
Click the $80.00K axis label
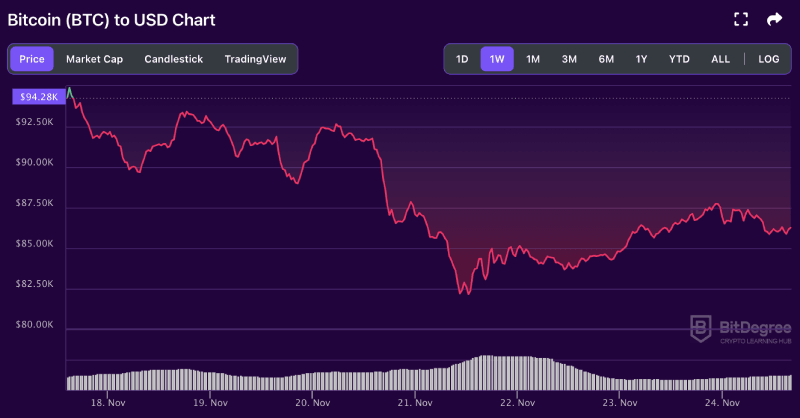pos(34,325)
